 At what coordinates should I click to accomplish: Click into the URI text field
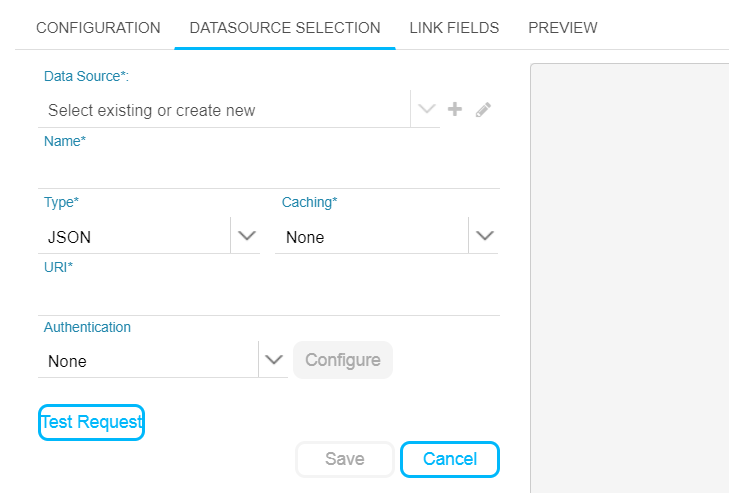(x=268, y=297)
